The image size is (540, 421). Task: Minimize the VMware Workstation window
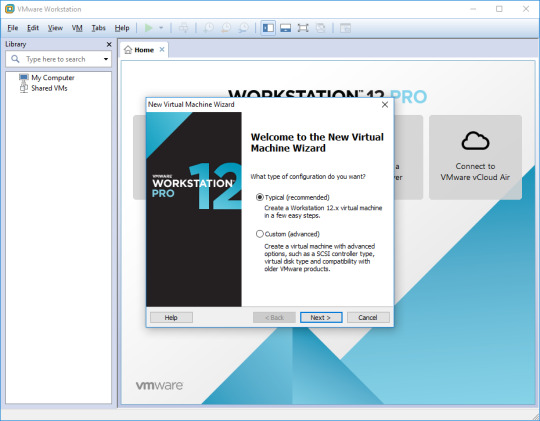(x=473, y=9)
